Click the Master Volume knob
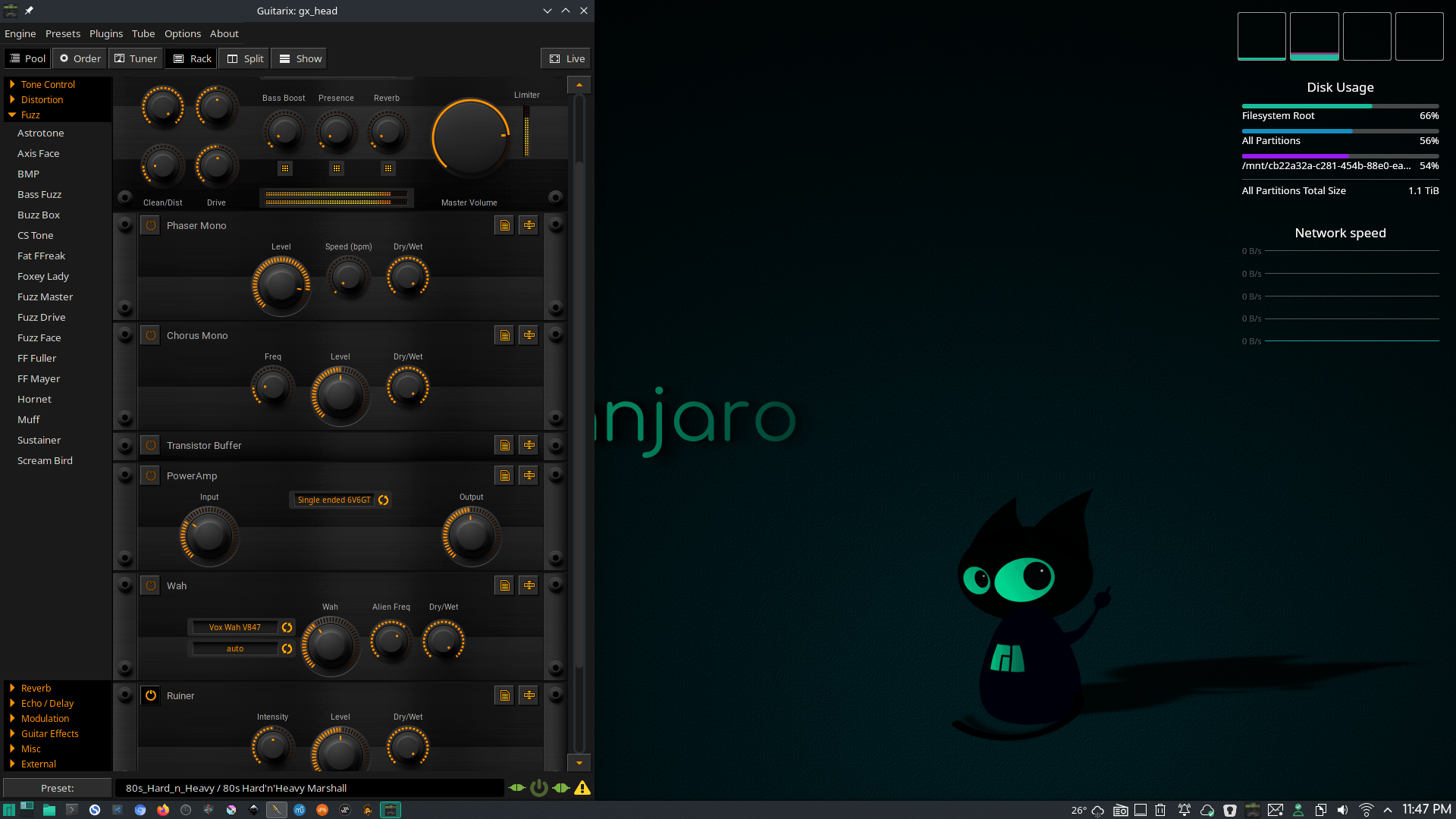 click(x=470, y=137)
